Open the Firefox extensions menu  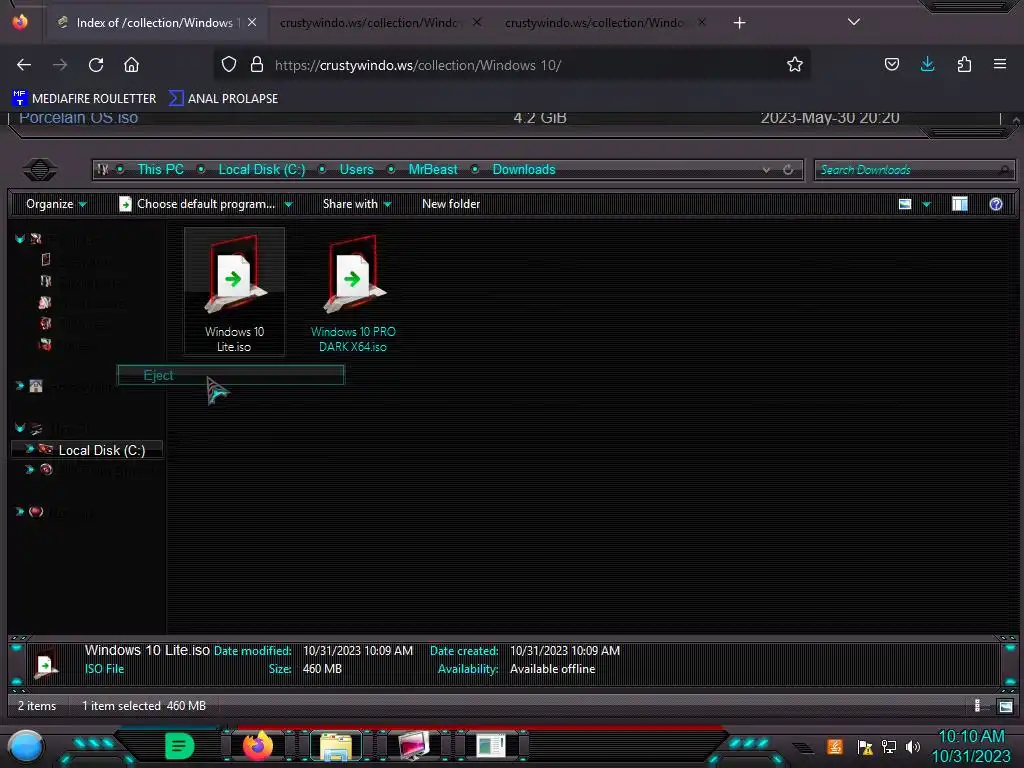[964, 65]
